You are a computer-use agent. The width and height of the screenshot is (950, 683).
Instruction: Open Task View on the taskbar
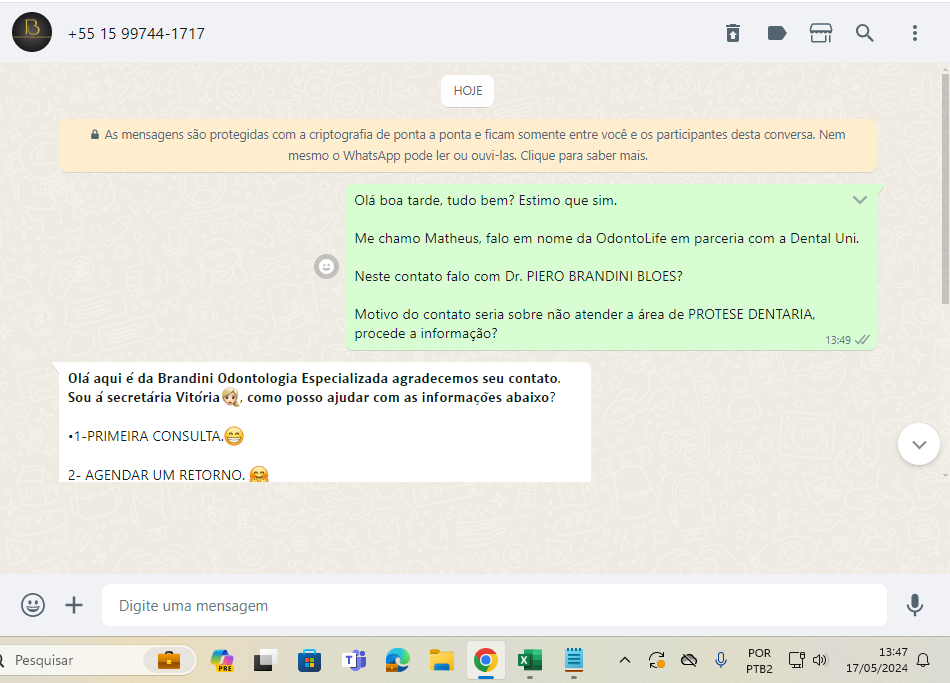coord(265,660)
